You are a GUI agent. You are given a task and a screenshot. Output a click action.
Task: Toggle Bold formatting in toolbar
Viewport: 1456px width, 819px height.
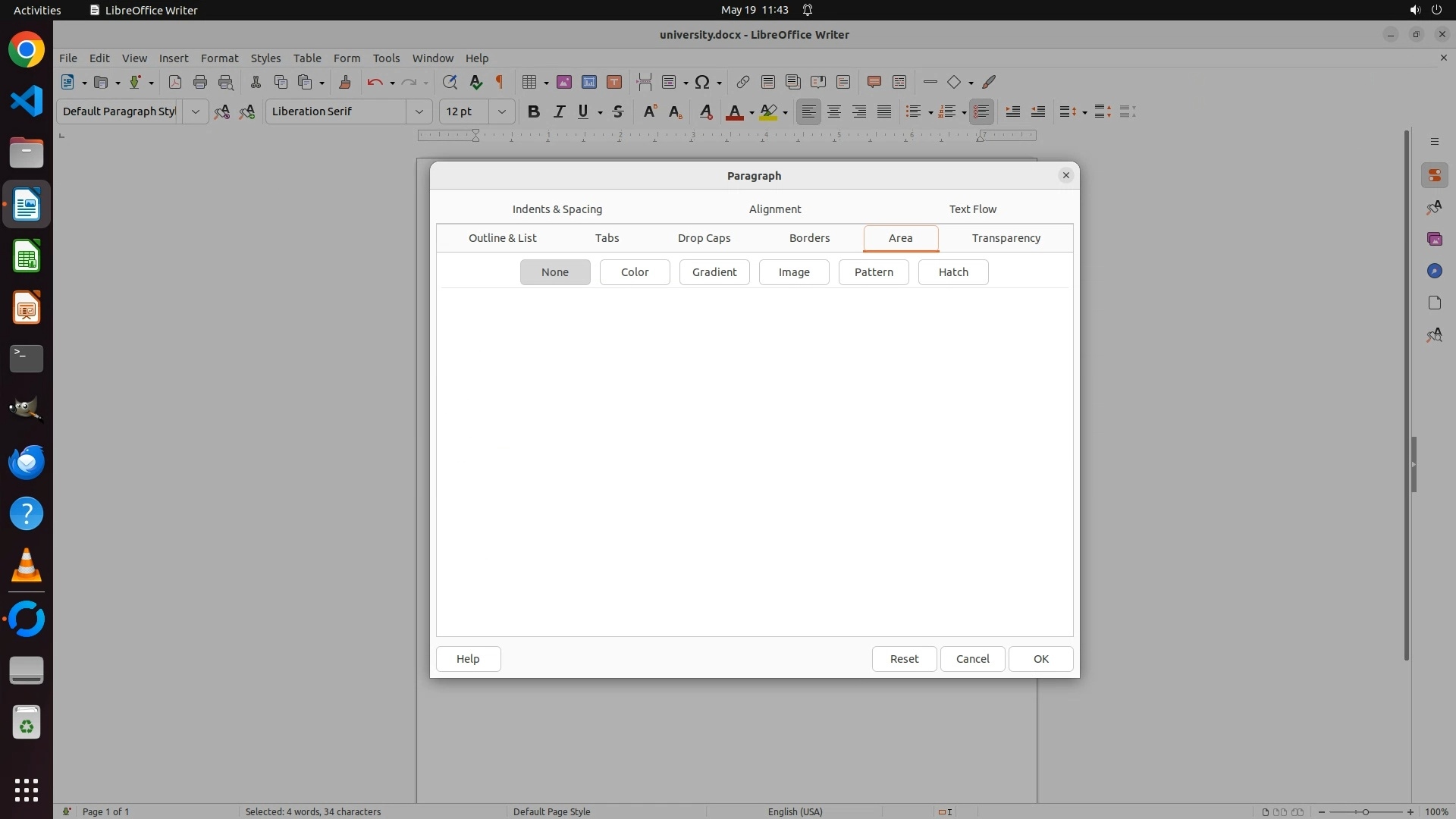534,111
